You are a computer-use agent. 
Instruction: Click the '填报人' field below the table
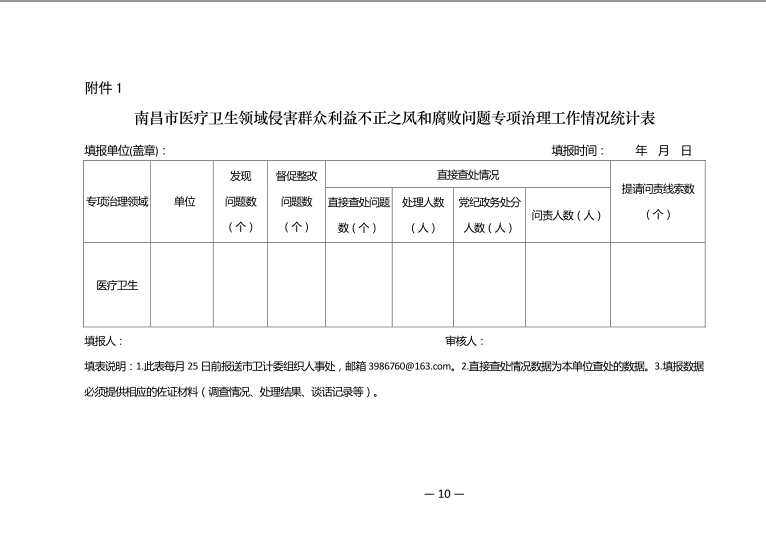(104, 341)
